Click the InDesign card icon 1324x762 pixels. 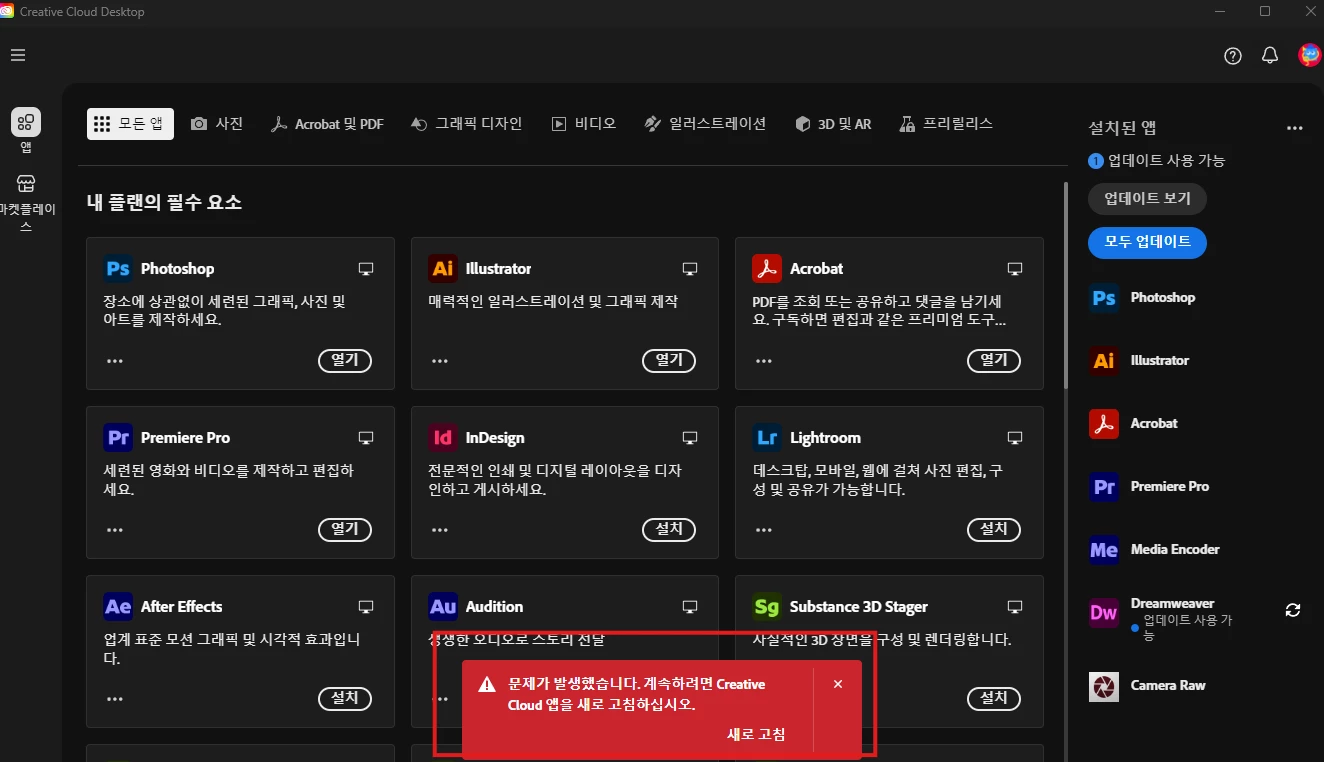[x=443, y=437]
